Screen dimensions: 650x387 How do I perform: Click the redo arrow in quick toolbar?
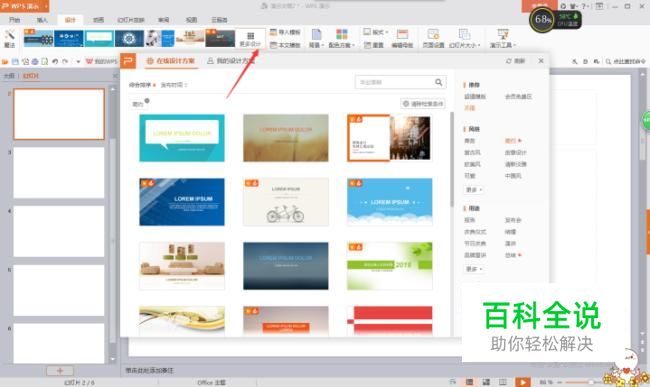click(x=65, y=61)
